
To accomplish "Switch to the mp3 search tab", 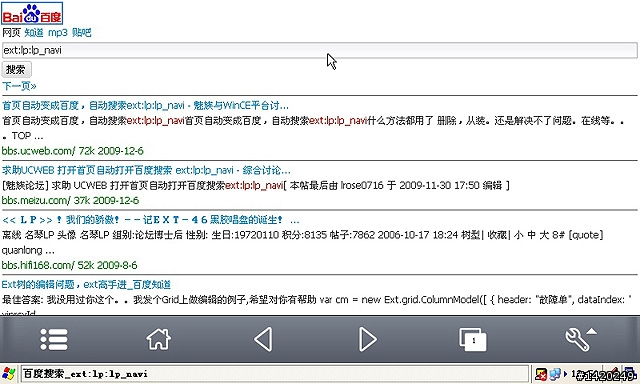I will (58, 33).
